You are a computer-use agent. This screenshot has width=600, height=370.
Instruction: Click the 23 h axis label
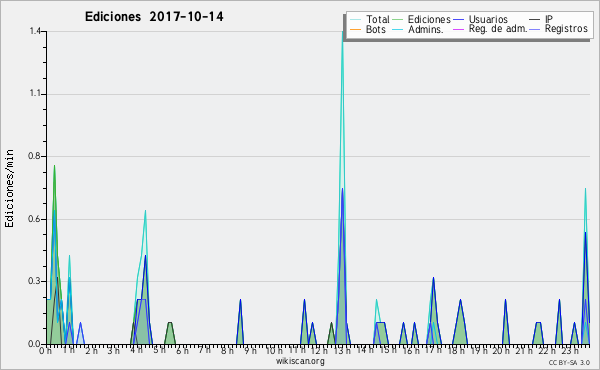570,350
